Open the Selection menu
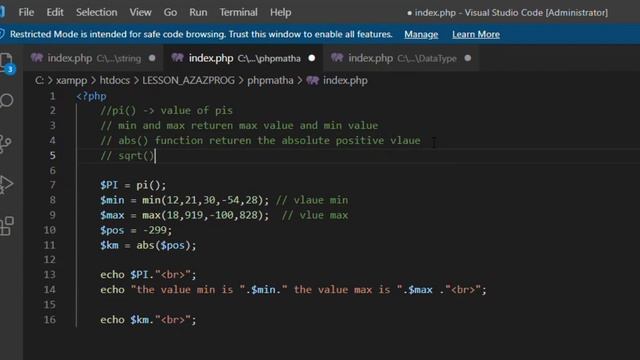The height and width of the screenshot is (360, 640). pos(97,12)
